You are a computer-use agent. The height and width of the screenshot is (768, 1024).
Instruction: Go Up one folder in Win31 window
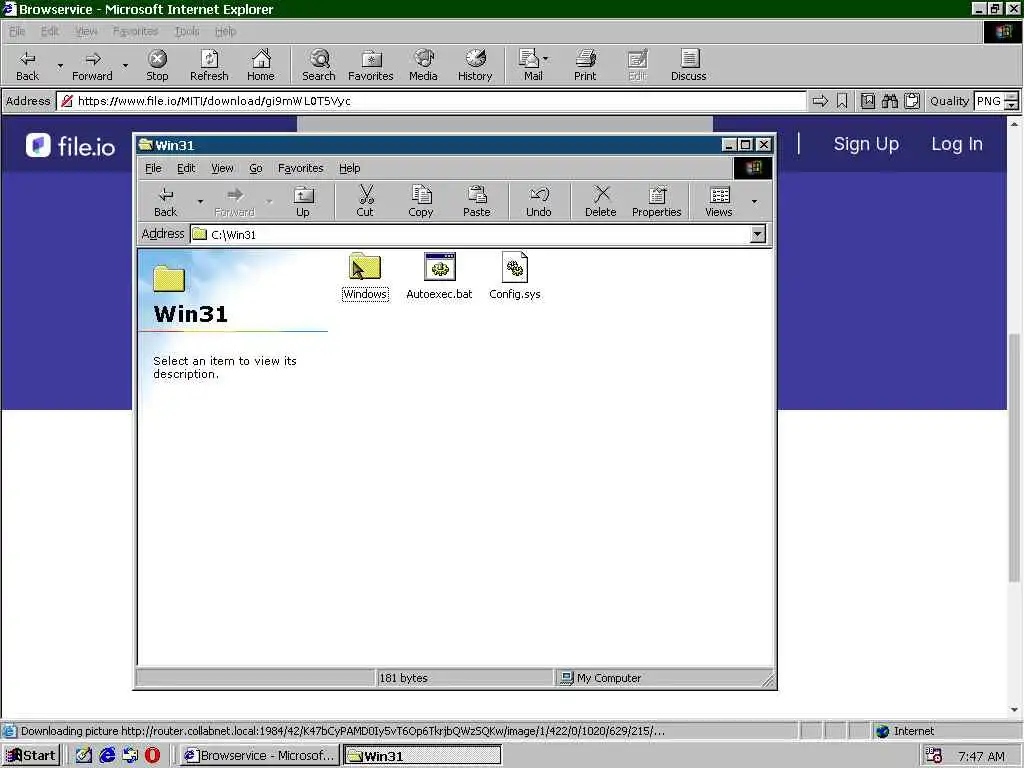click(303, 201)
